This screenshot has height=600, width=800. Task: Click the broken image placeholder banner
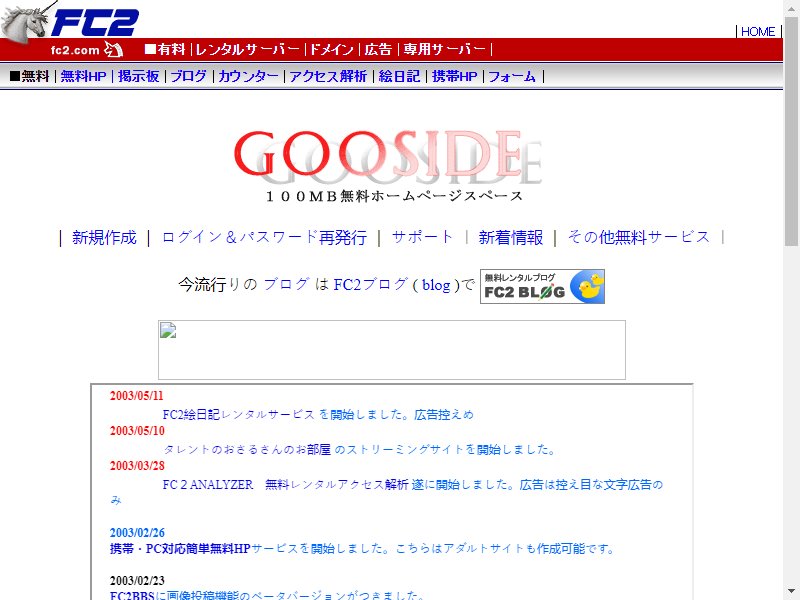click(x=392, y=350)
